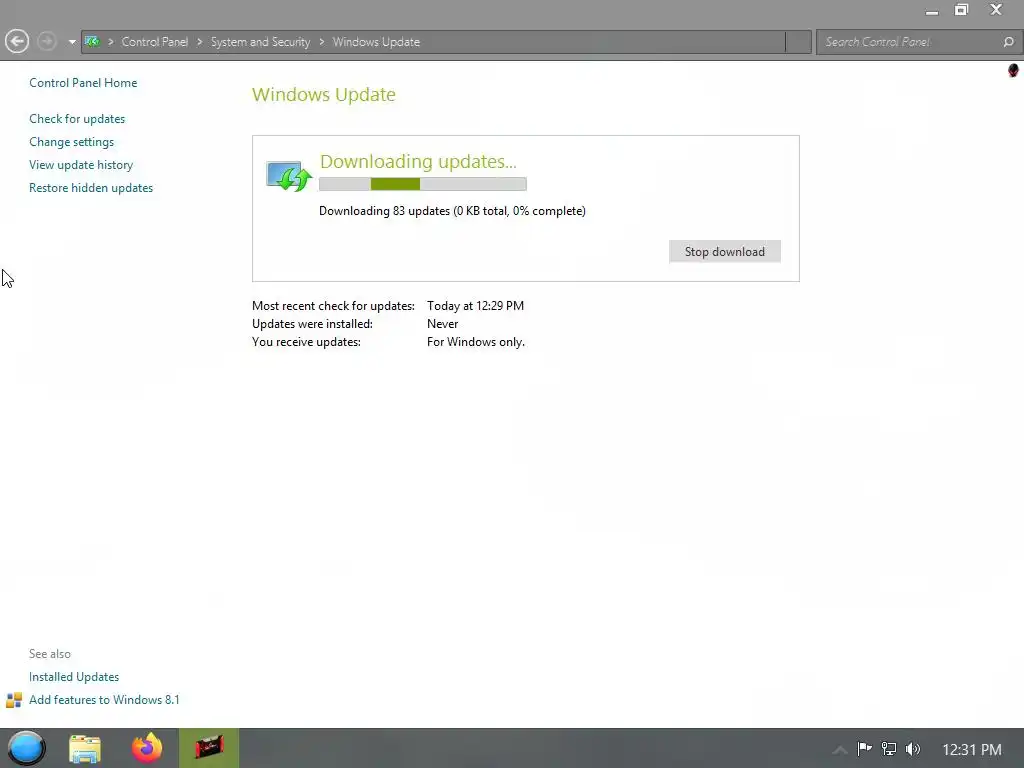Open Installed Updates link
The image size is (1024, 768).
pos(74,677)
